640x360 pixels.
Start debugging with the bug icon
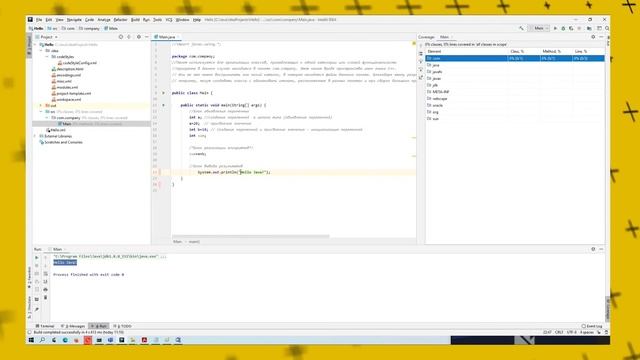pos(563,29)
